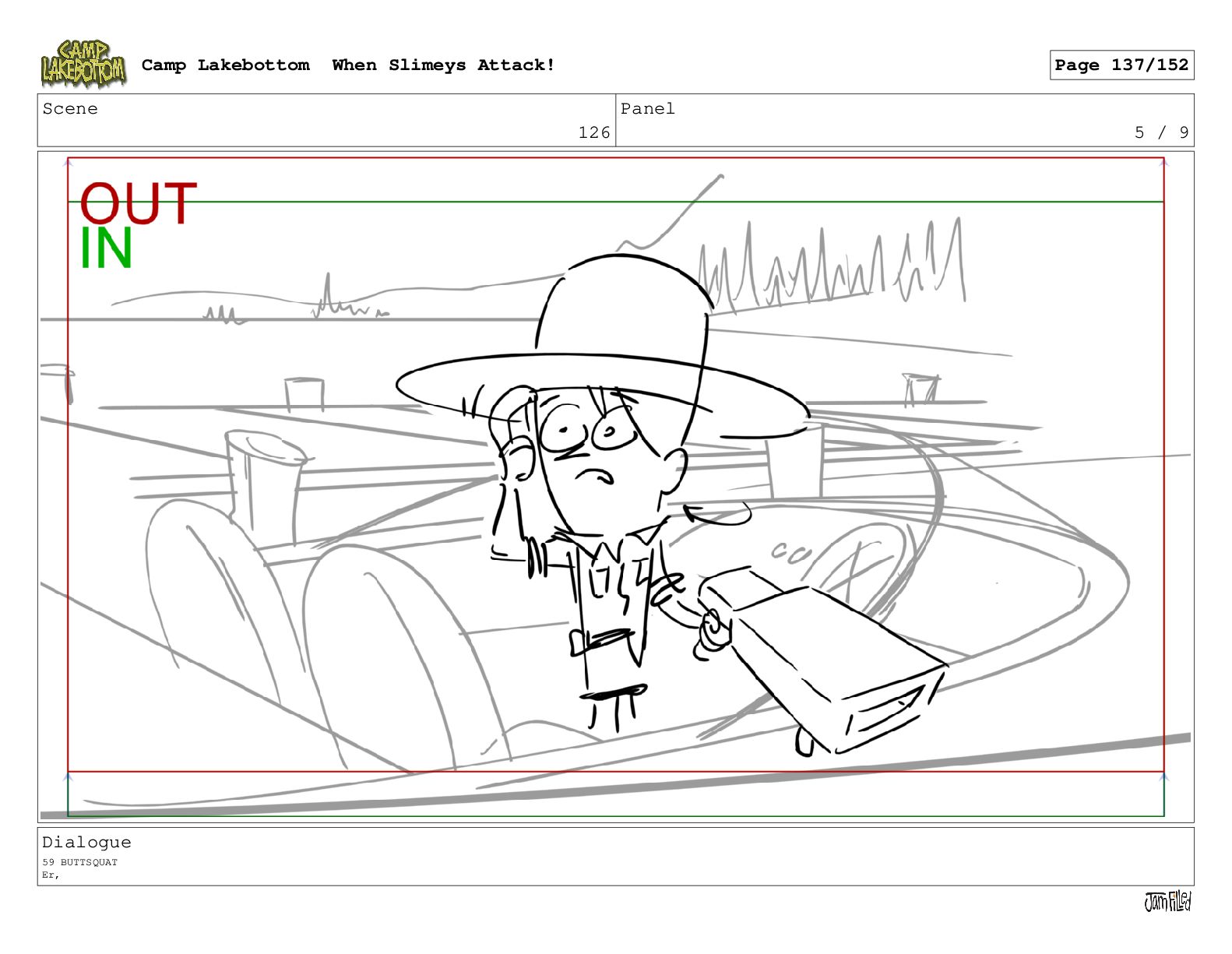
Task: Click the red 'OUT' camera label
Action: [x=139, y=204]
